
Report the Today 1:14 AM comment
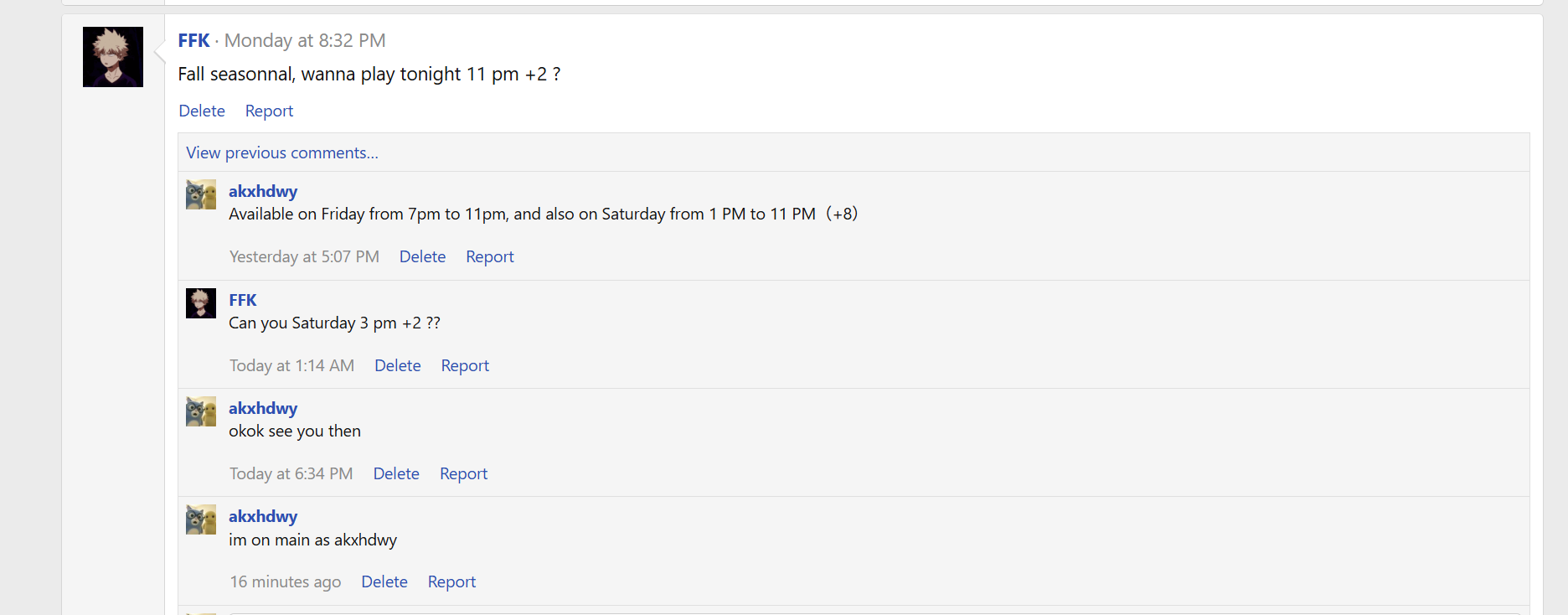(465, 365)
